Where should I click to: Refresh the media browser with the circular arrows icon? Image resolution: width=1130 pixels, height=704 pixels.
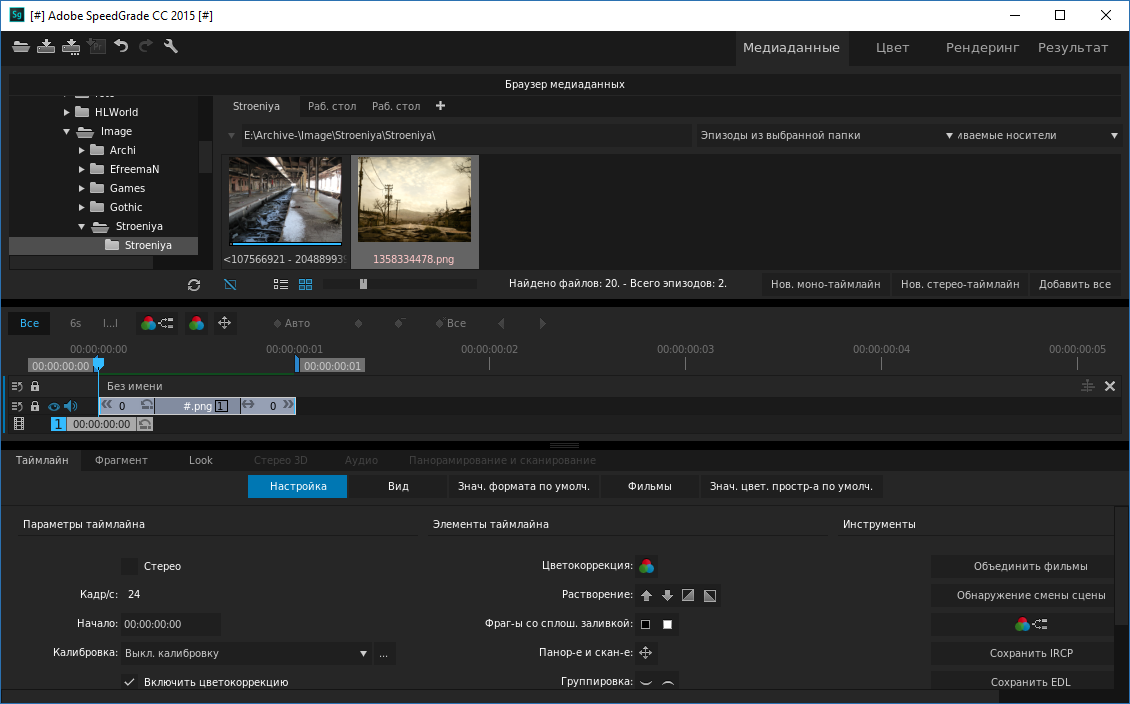pos(194,284)
